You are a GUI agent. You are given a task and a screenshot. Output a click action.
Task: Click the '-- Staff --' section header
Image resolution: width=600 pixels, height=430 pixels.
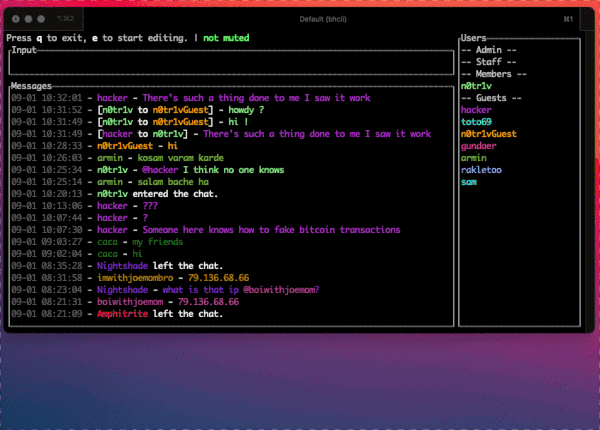488,62
